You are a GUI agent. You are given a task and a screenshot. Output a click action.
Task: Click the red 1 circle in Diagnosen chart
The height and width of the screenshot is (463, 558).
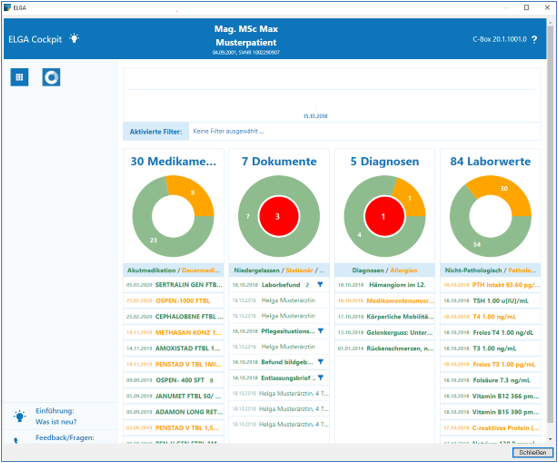pos(384,216)
